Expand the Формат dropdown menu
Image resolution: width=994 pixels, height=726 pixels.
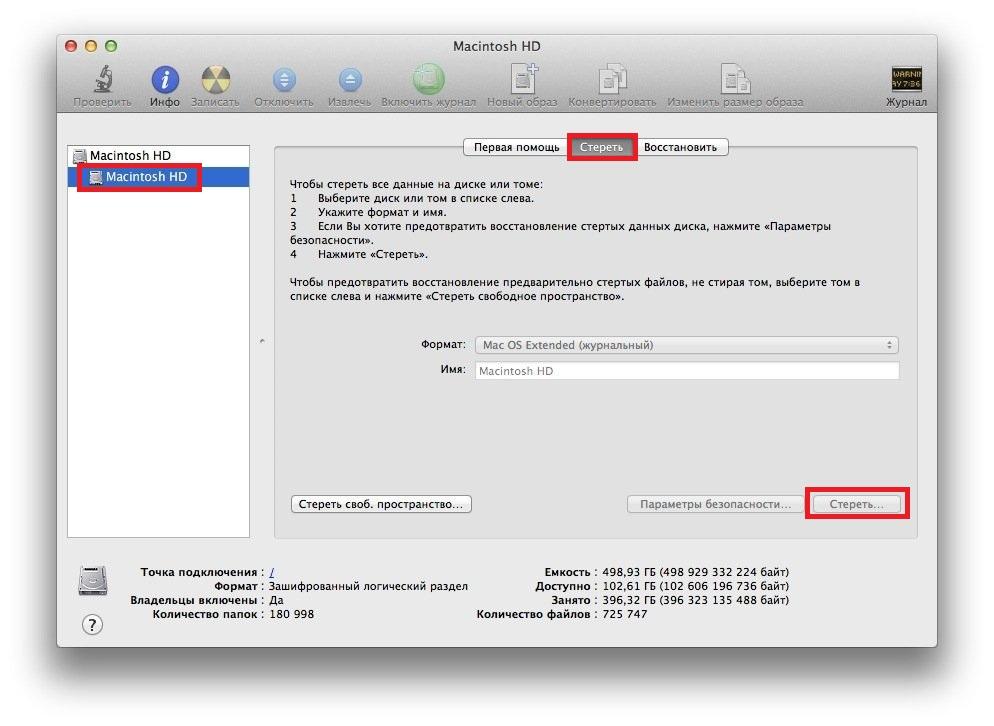tap(686, 345)
